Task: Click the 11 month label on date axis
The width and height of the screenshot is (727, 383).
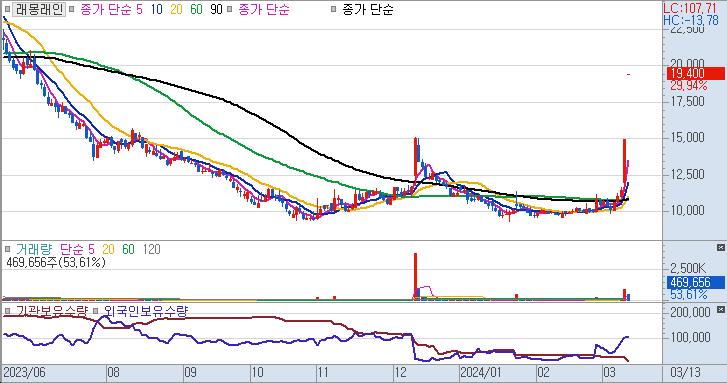Action: coord(322,372)
